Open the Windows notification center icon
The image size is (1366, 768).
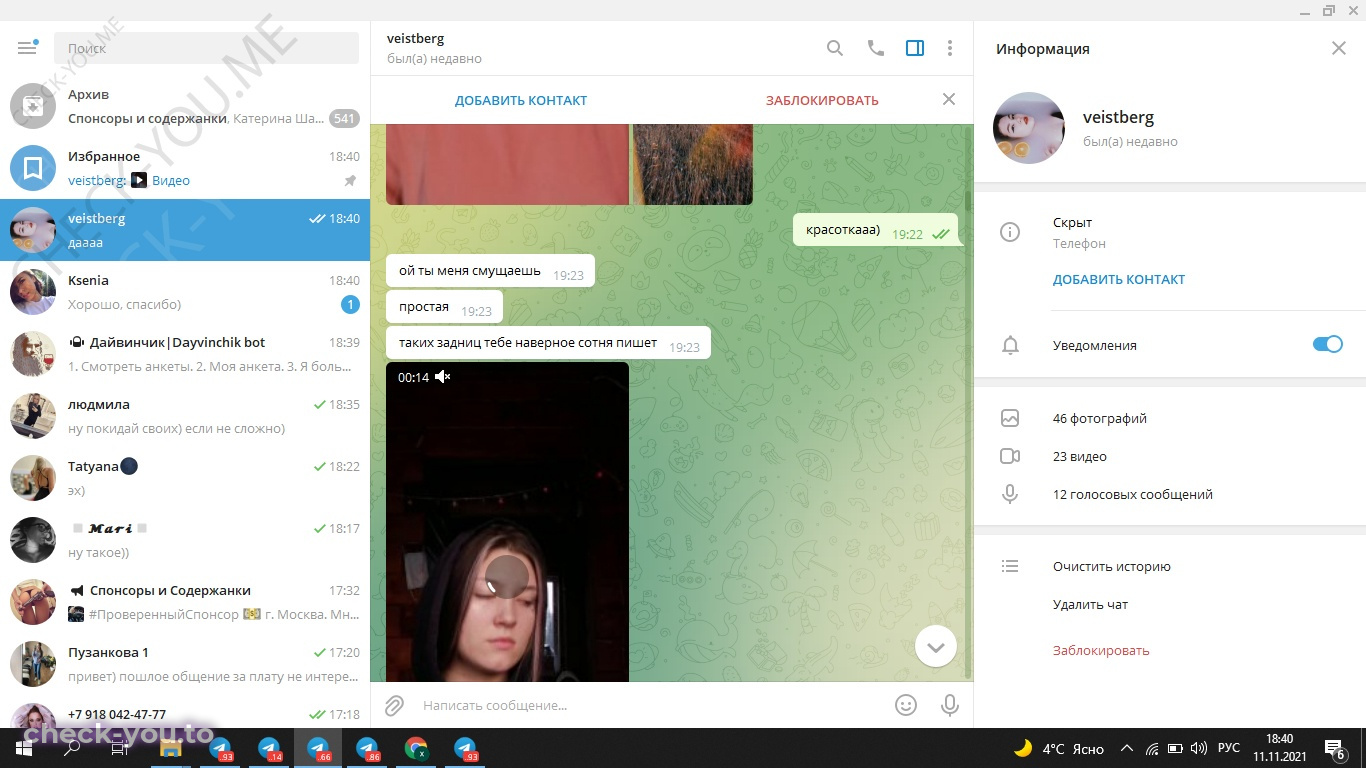1334,748
